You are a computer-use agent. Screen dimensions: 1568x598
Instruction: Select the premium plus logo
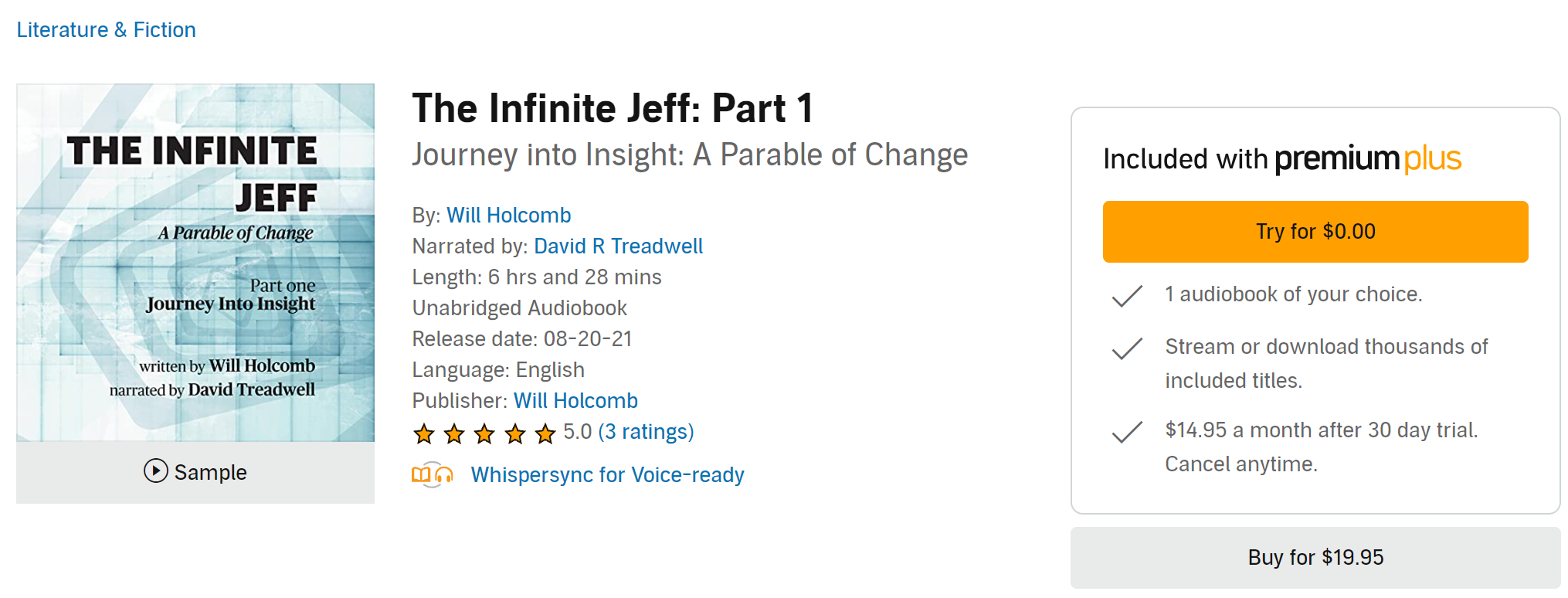(1367, 158)
